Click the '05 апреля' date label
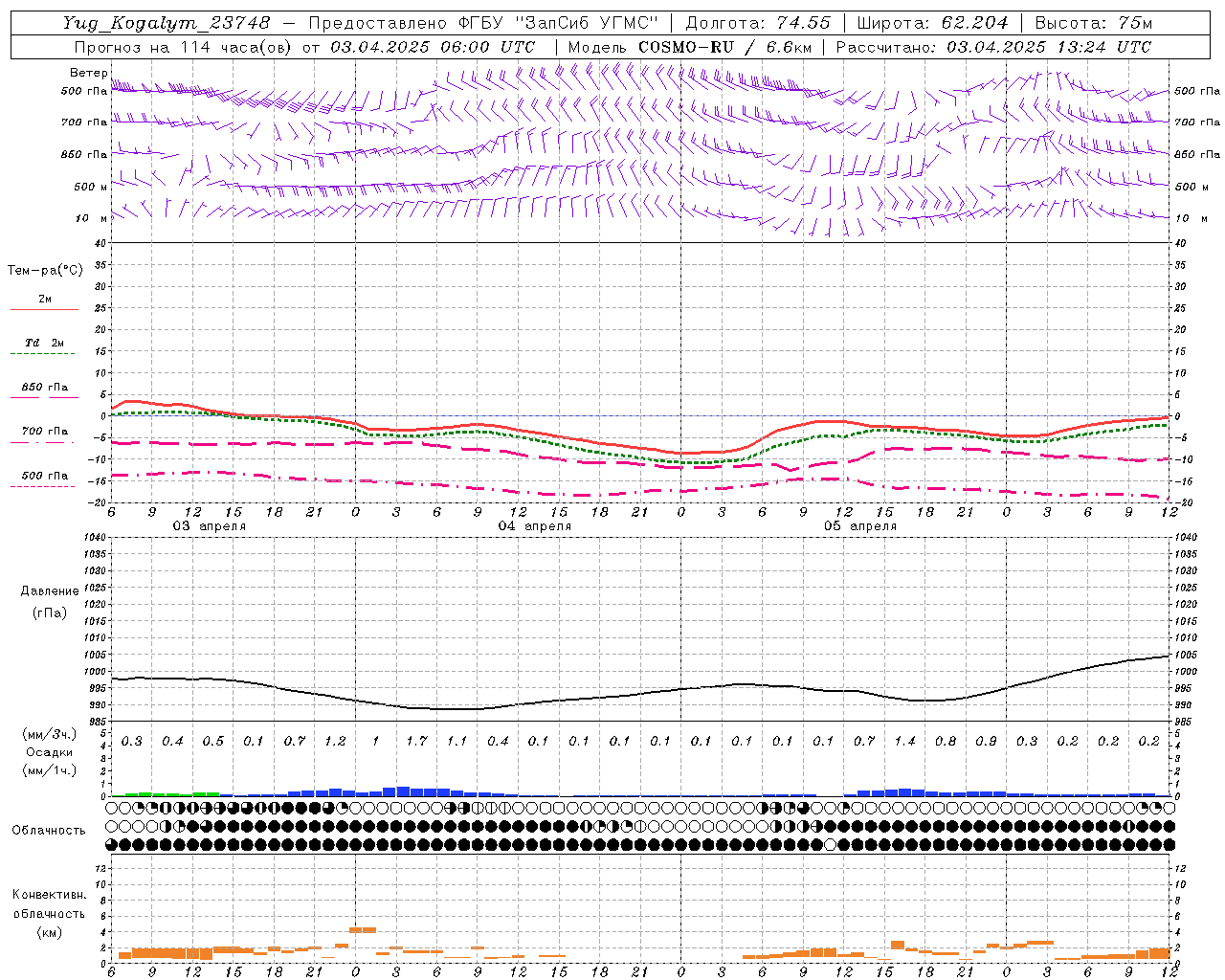Viewport: 1225px width, 980px height. tap(859, 526)
